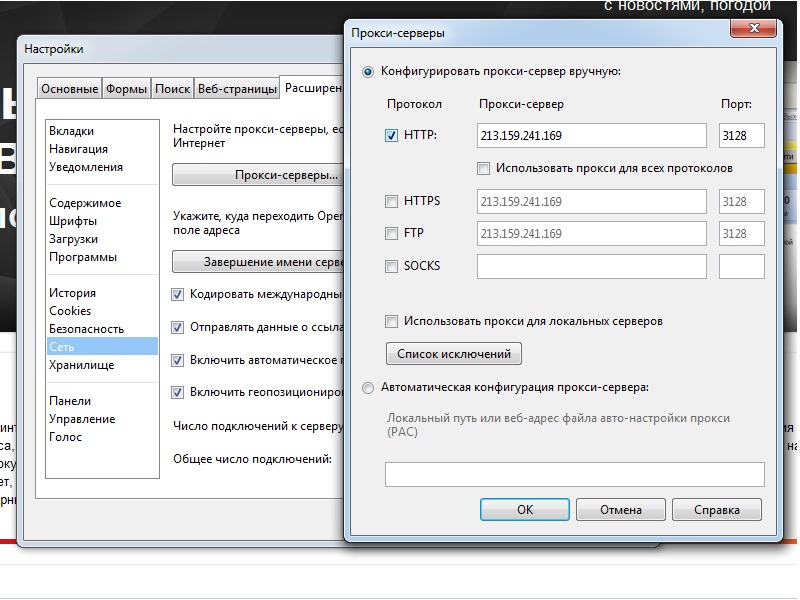Open the Веб-страницы tab
The image size is (800, 600).
coord(237,89)
